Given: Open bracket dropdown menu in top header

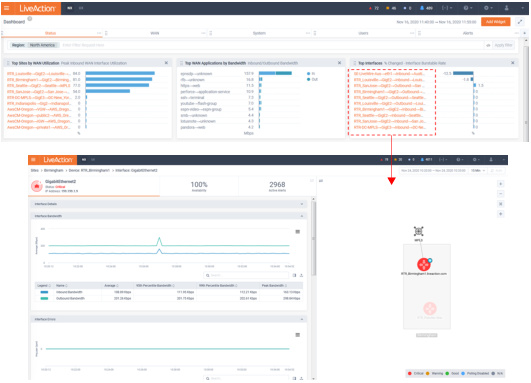Looking at the screenshot, I should click(446, 8).
